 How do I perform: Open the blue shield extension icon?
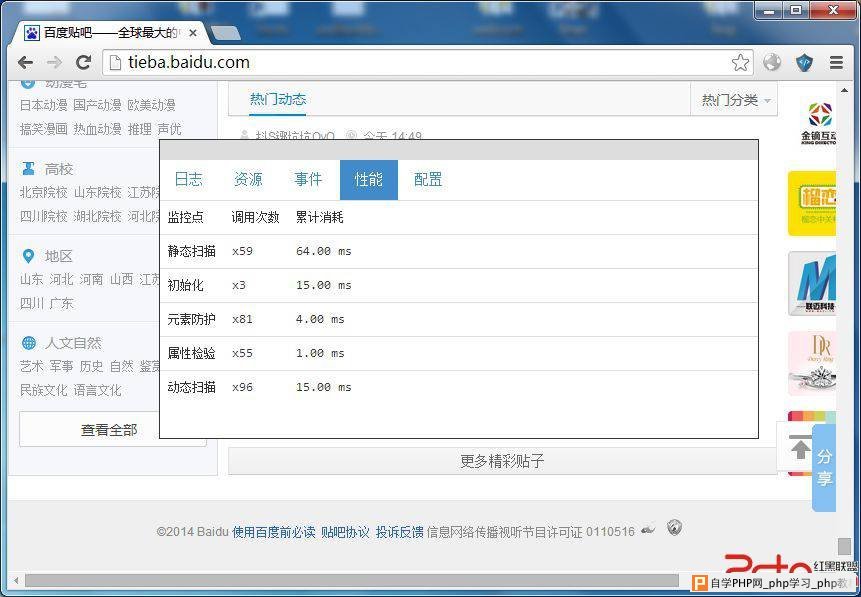(804, 63)
